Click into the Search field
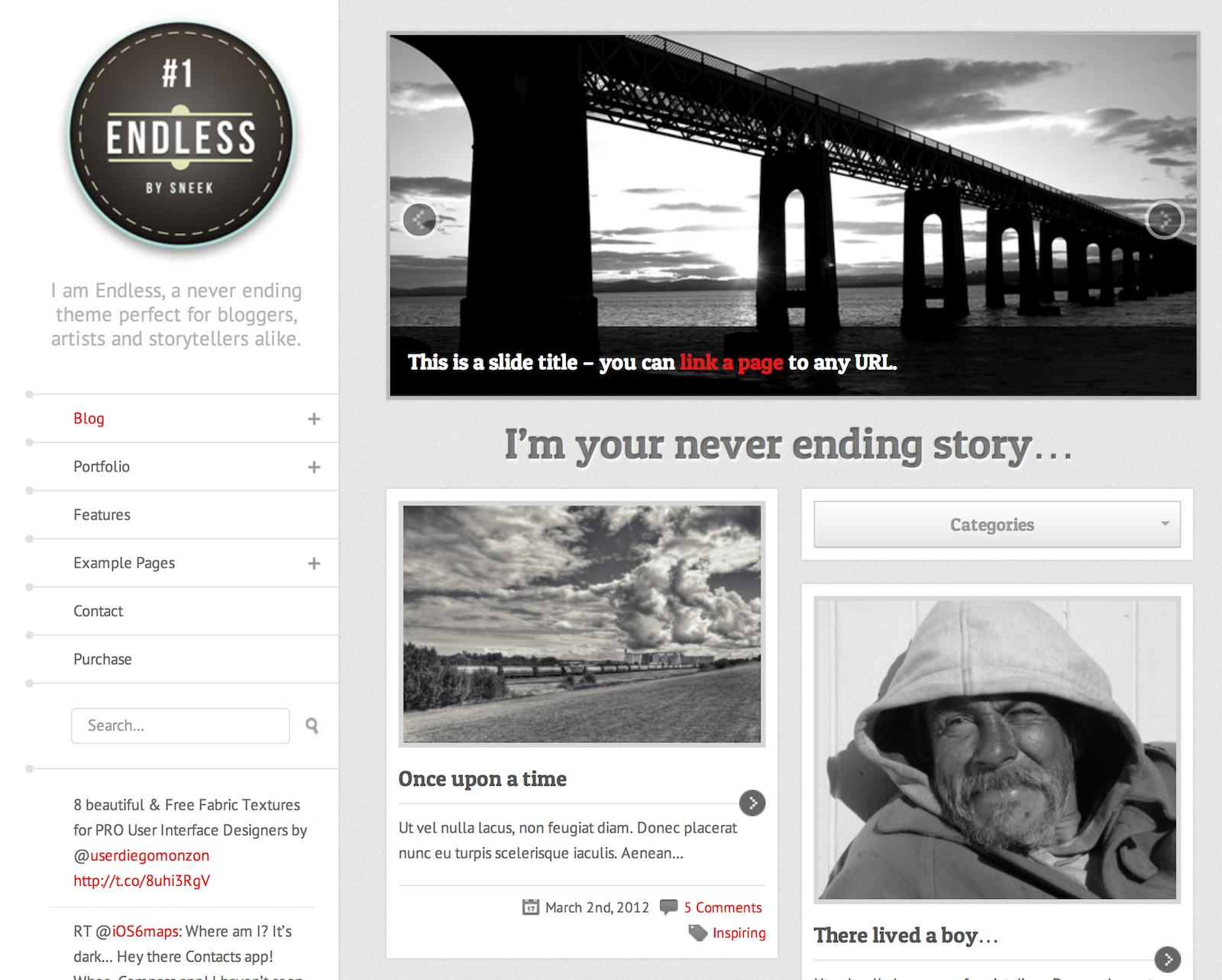Image resolution: width=1222 pixels, height=980 pixels. click(x=180, y=726)
